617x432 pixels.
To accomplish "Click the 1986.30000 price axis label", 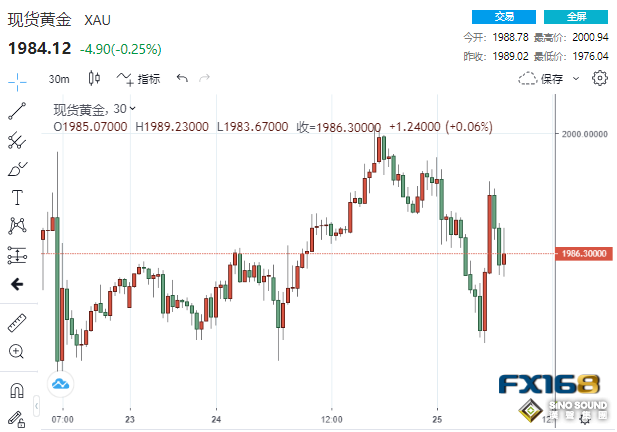I will 583,254.
